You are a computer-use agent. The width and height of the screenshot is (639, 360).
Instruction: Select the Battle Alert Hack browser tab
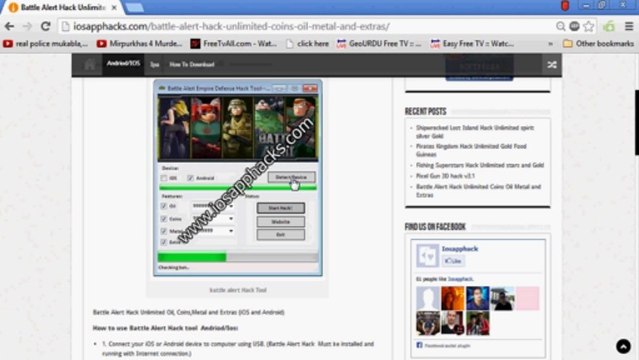62,7
